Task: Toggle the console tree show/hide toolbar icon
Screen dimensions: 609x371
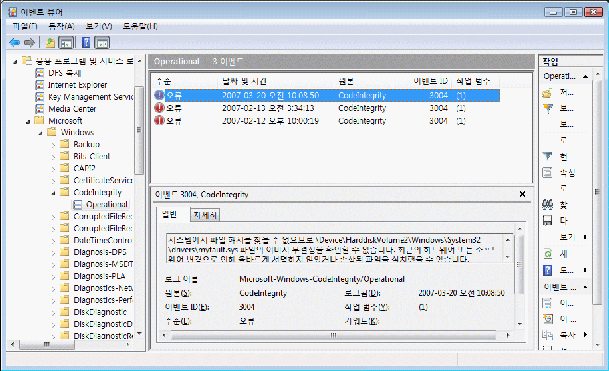Action: [66, 42]
